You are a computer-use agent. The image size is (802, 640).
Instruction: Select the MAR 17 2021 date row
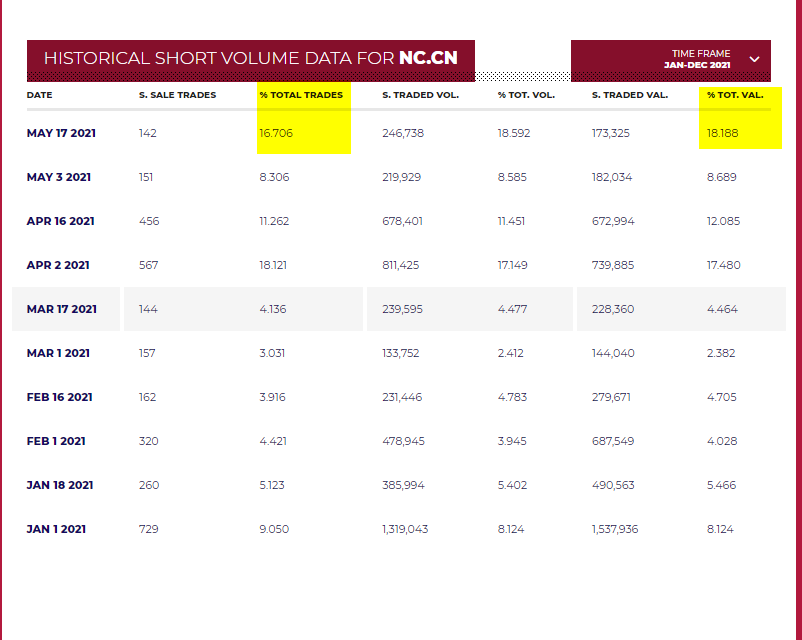62,309
